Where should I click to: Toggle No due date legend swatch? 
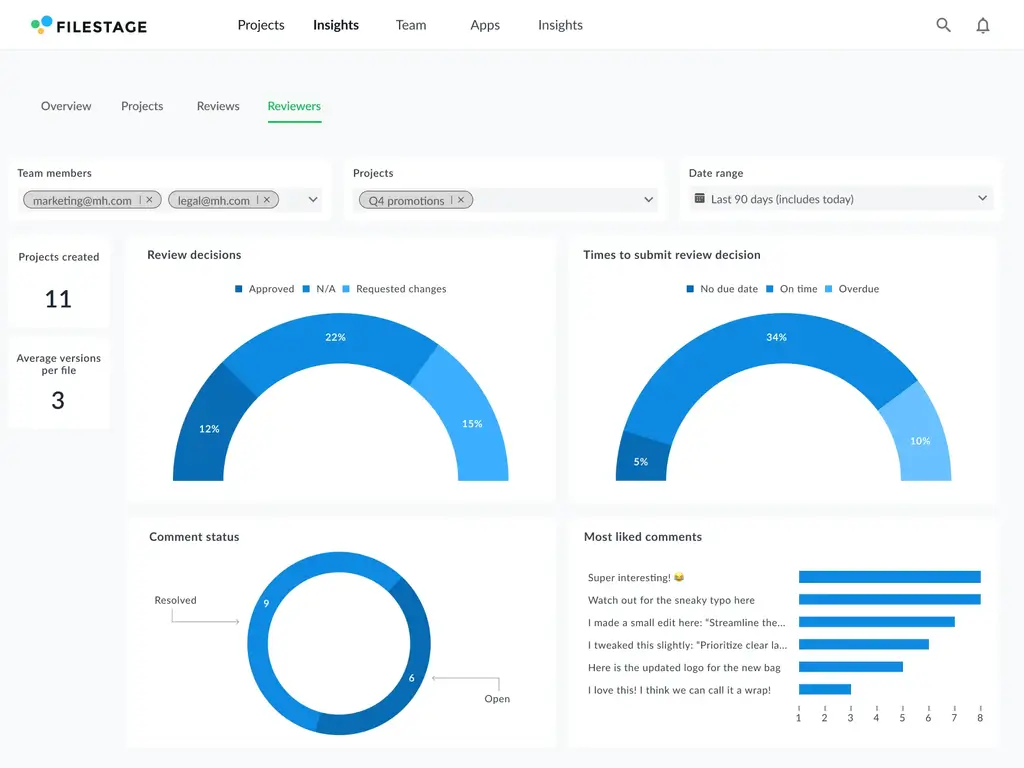click(x=690, y=289)
